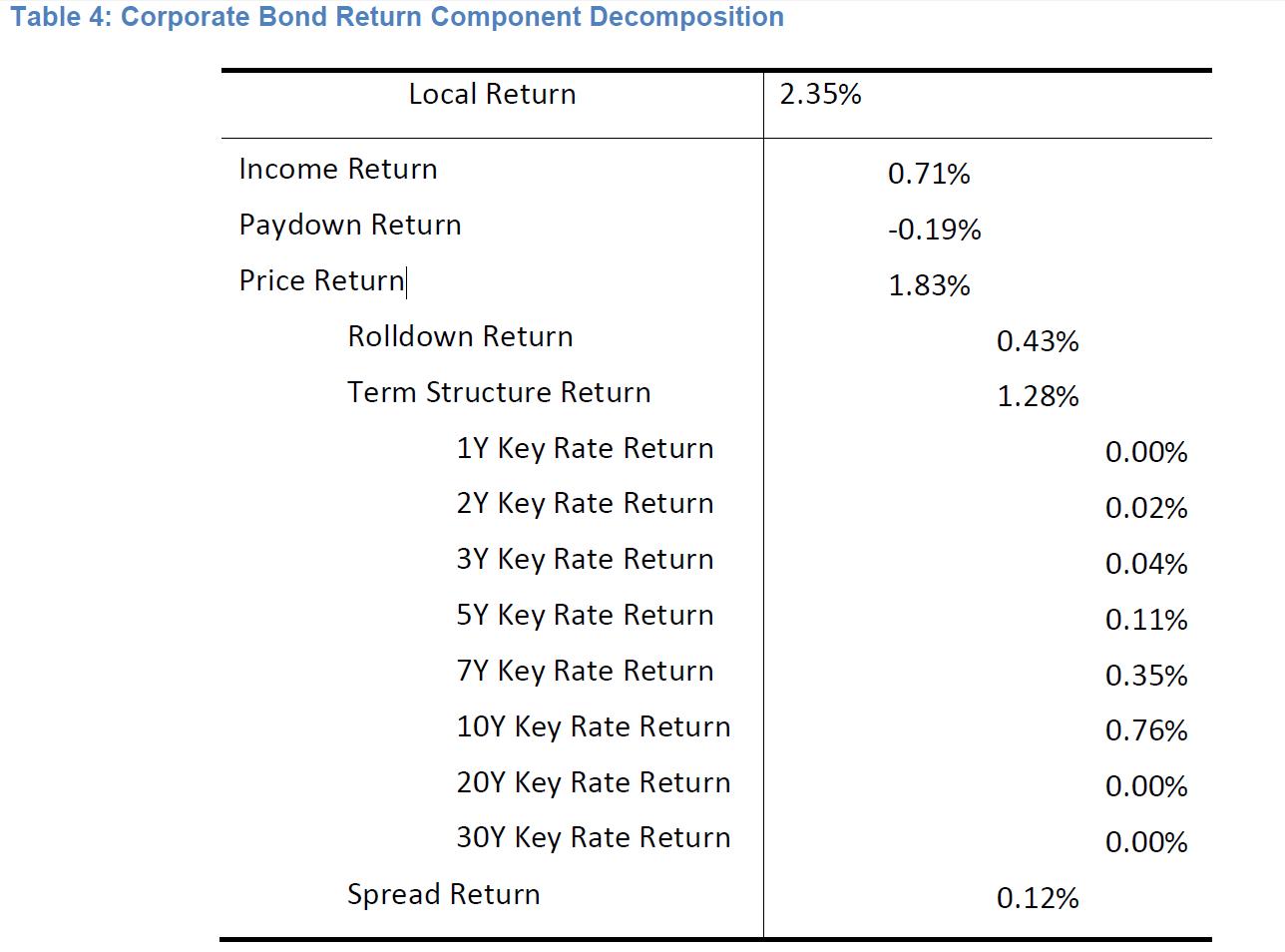Screen dimensions: 1285x952
Task: Click the 1.28% term structure value
Action: (1038, 397)
